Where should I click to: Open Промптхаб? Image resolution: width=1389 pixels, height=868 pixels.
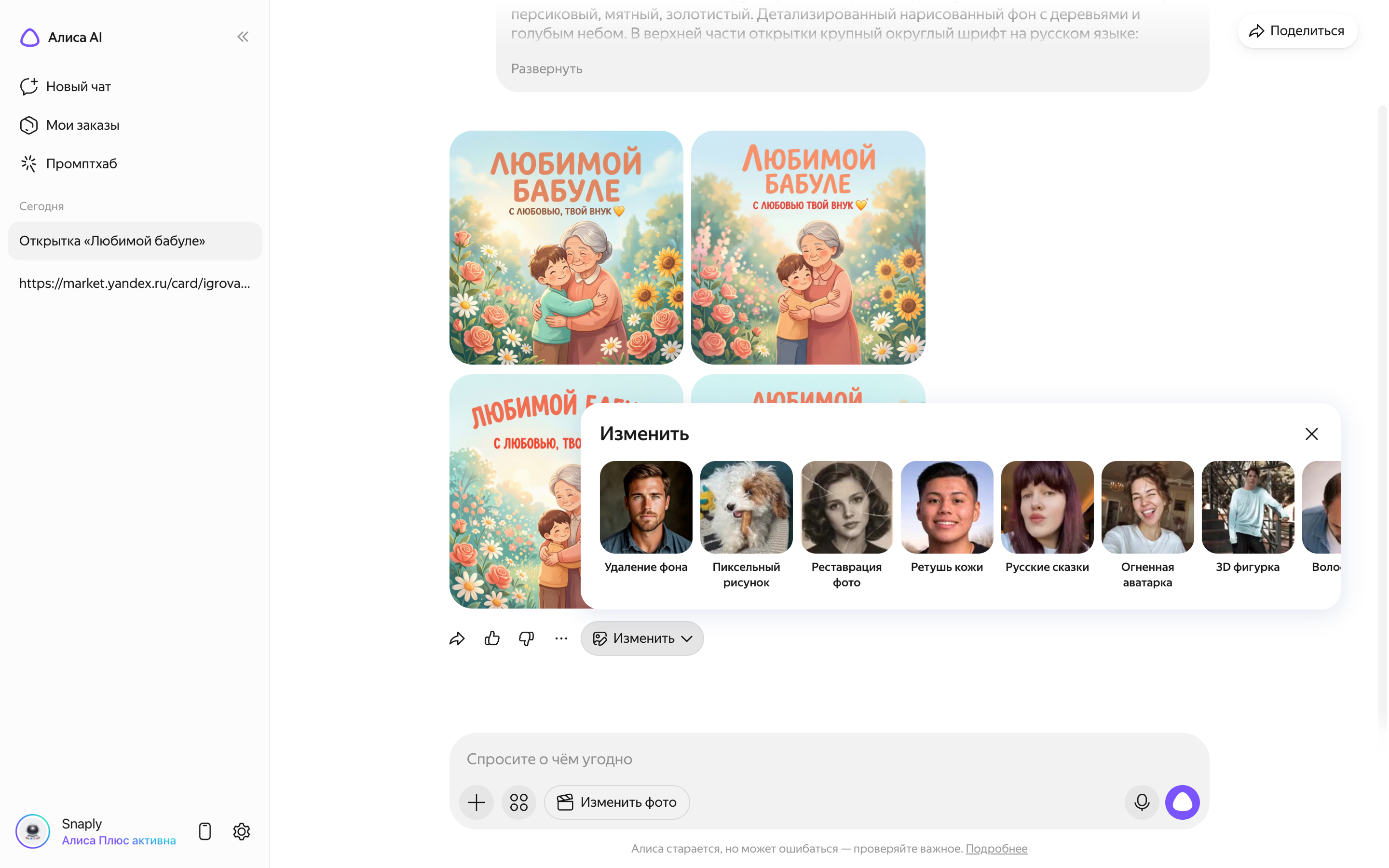[68, 163]
